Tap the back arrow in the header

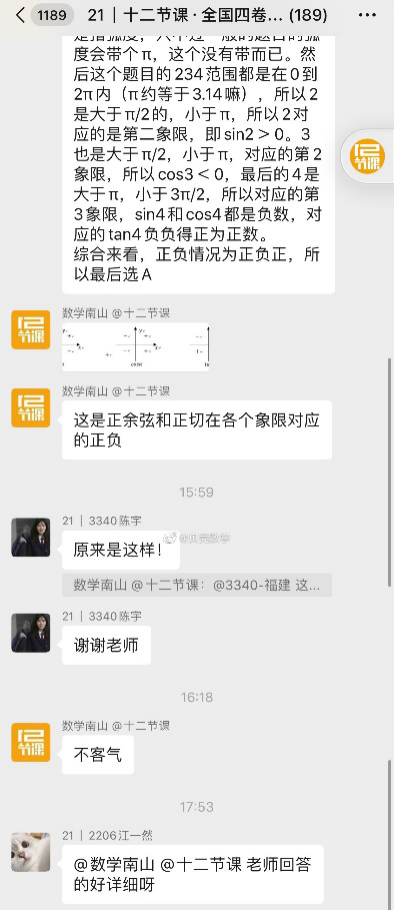(20, 16)
